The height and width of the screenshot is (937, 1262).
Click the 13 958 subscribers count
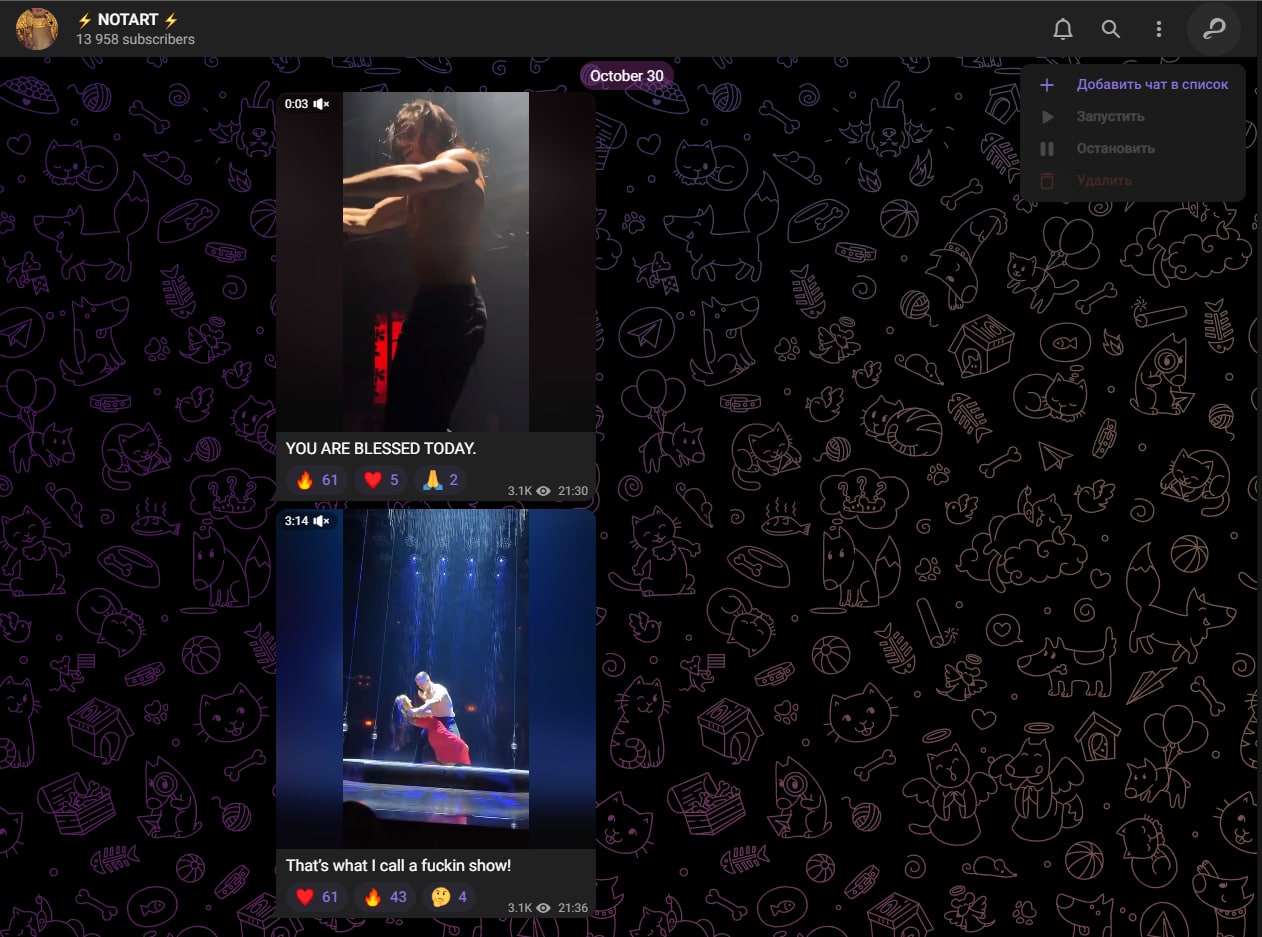[x=135, y=40]
